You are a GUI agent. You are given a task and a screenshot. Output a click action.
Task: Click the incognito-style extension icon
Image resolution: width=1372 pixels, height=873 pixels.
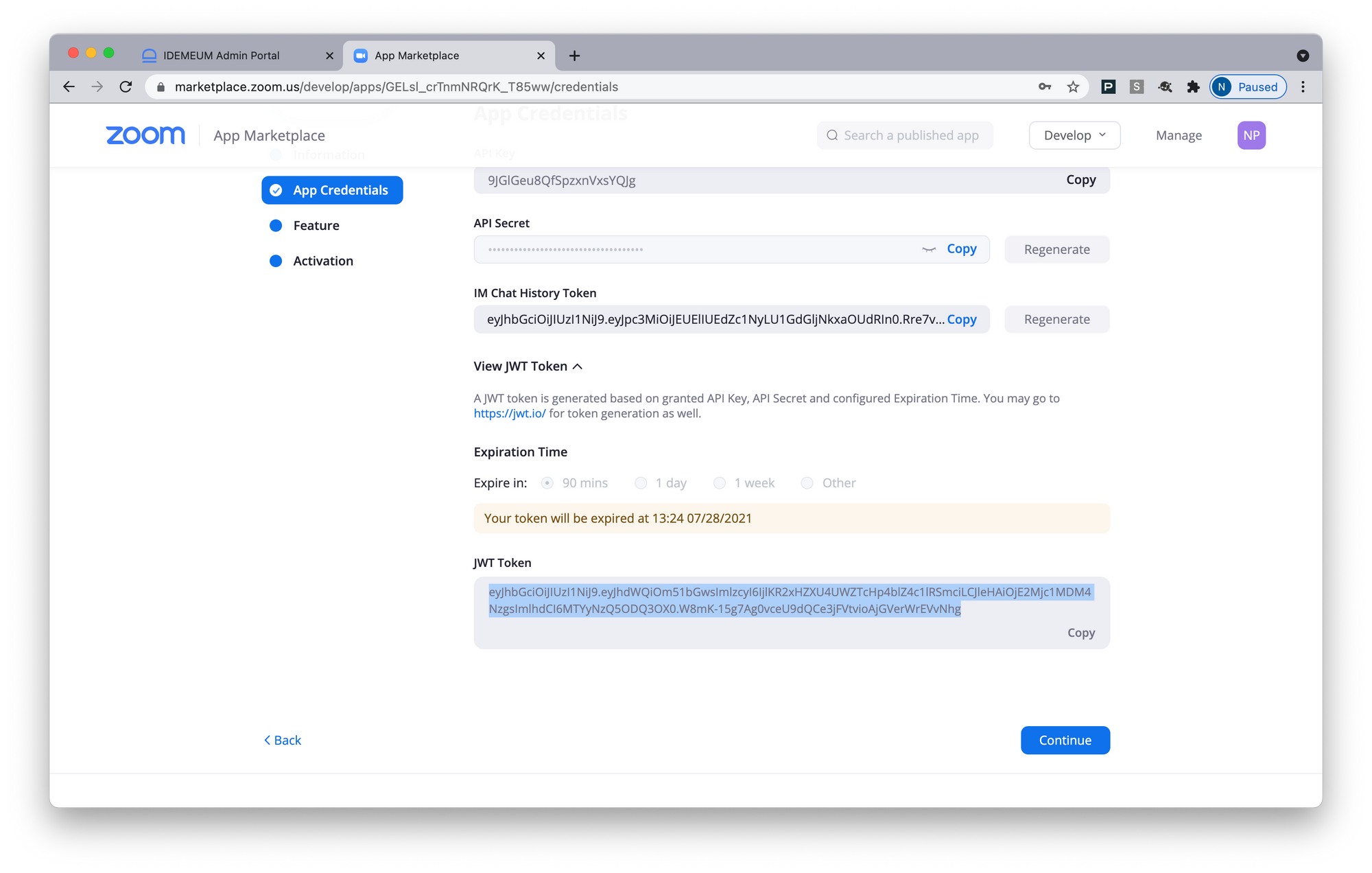(1165, 86)
